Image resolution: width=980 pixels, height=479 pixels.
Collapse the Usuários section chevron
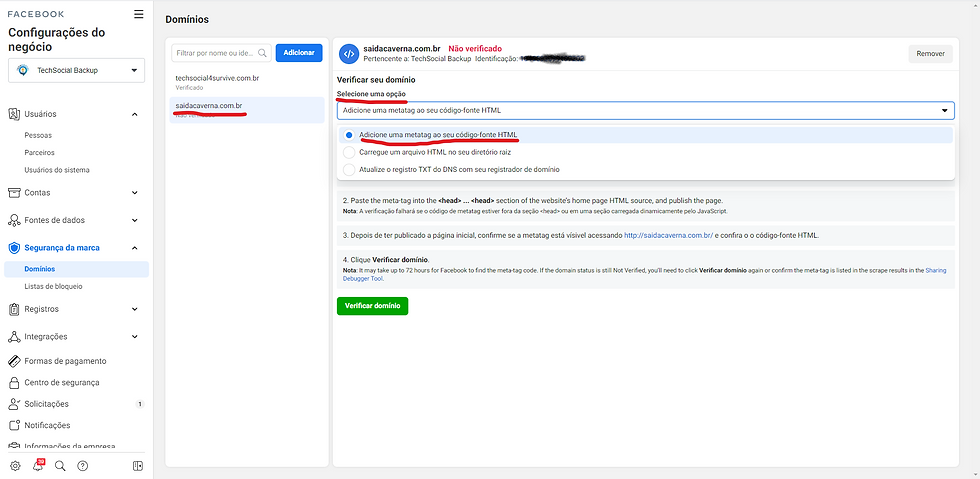(134, 114)
